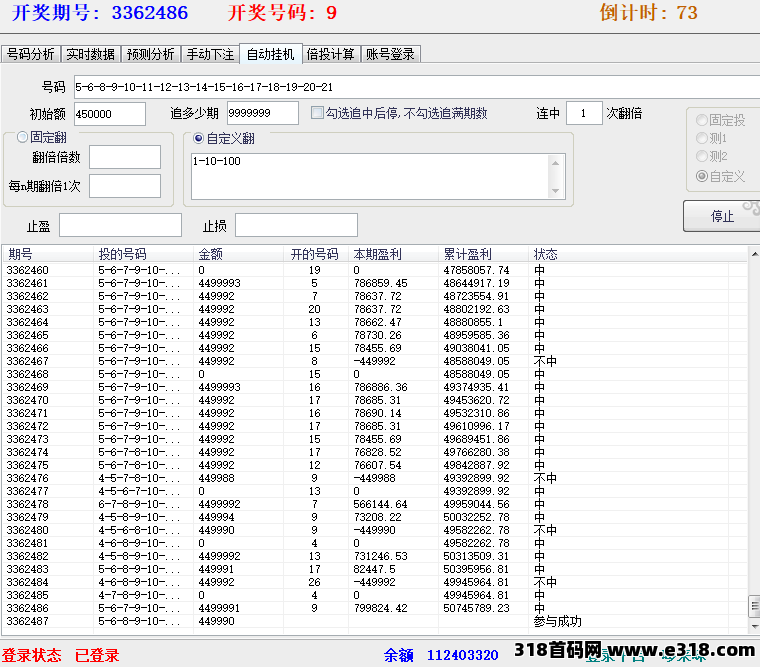The height and width of the screenshot is (667, 760).
Task: Sort table by 期号 column header
Action: [45, 254]
